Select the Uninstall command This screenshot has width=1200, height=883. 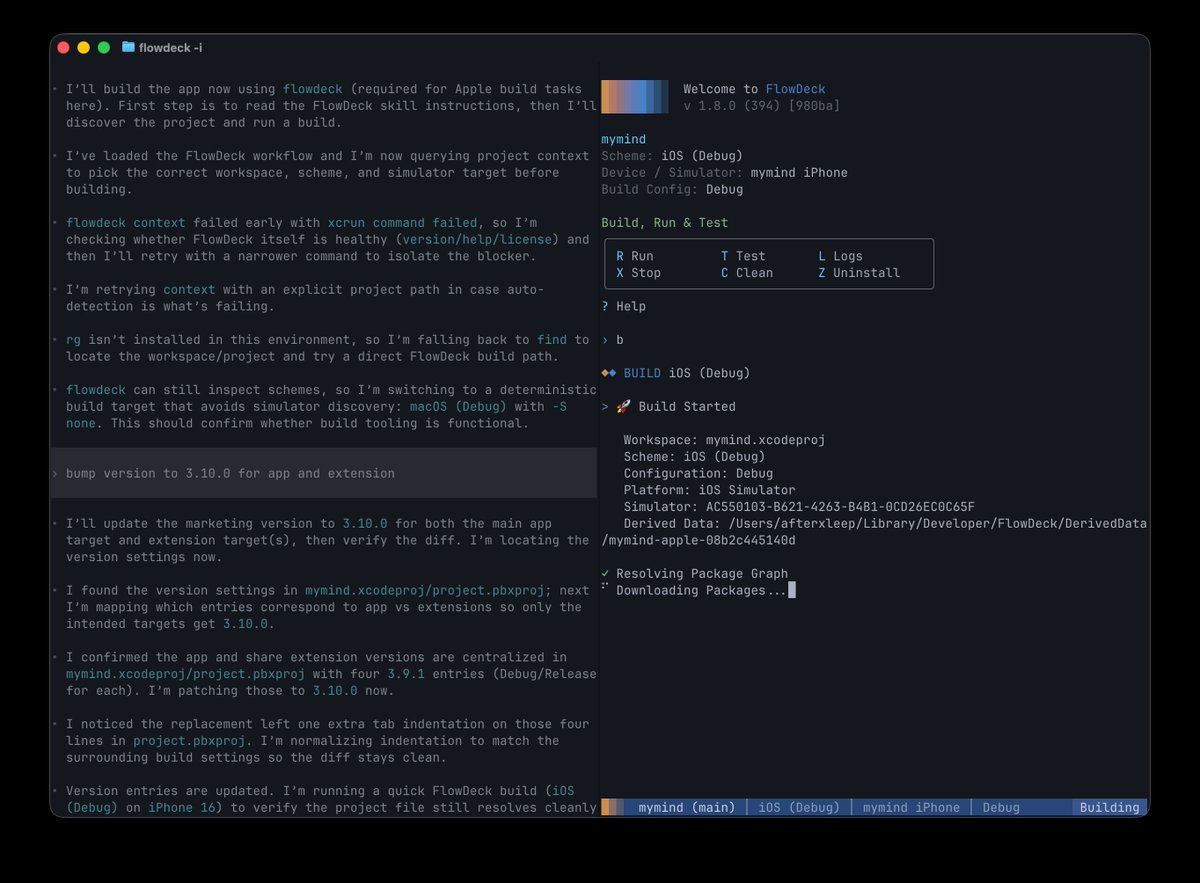859,273
